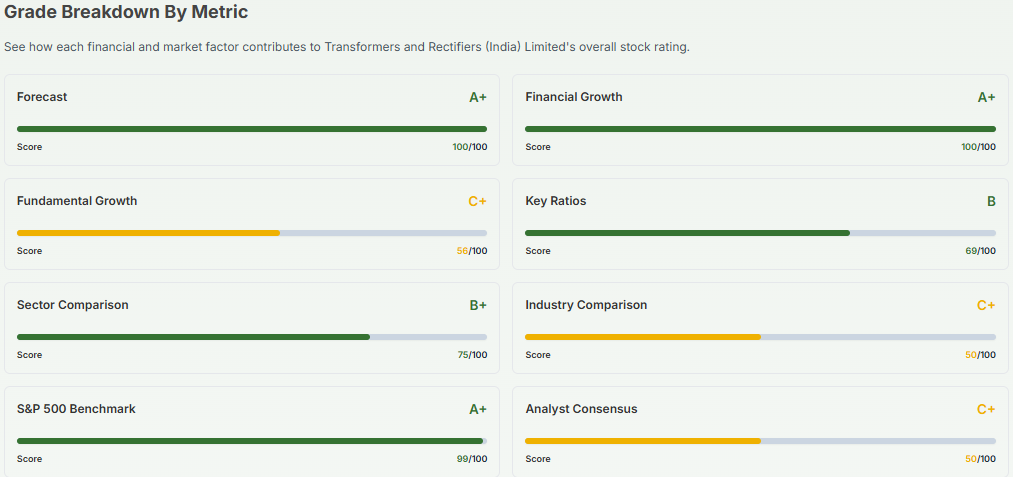Screen dimensions: 1013x477
Task: Click the Financial Growth metric title
Action: tap(574, 97)
